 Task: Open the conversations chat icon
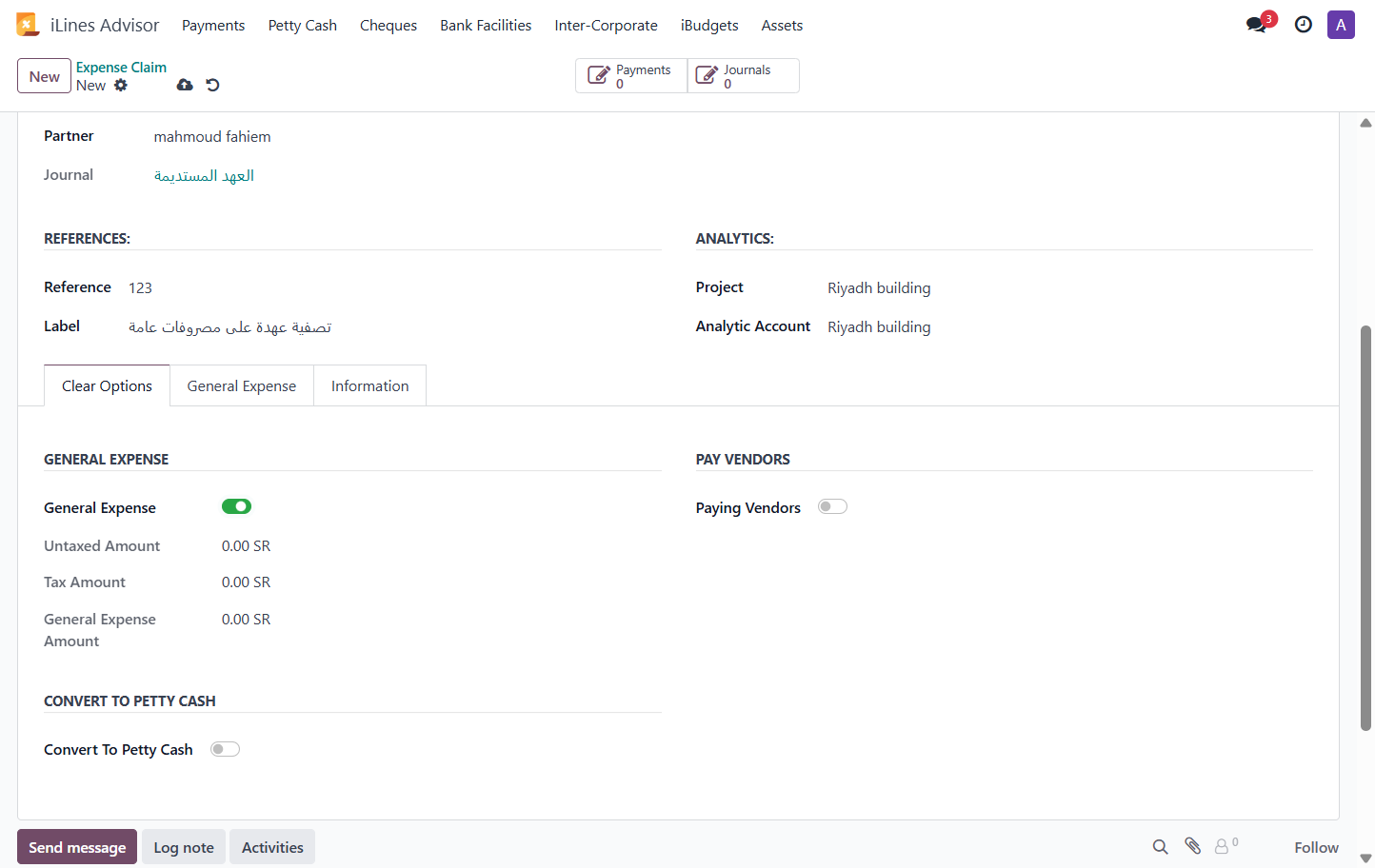[x=1257, y=25]
